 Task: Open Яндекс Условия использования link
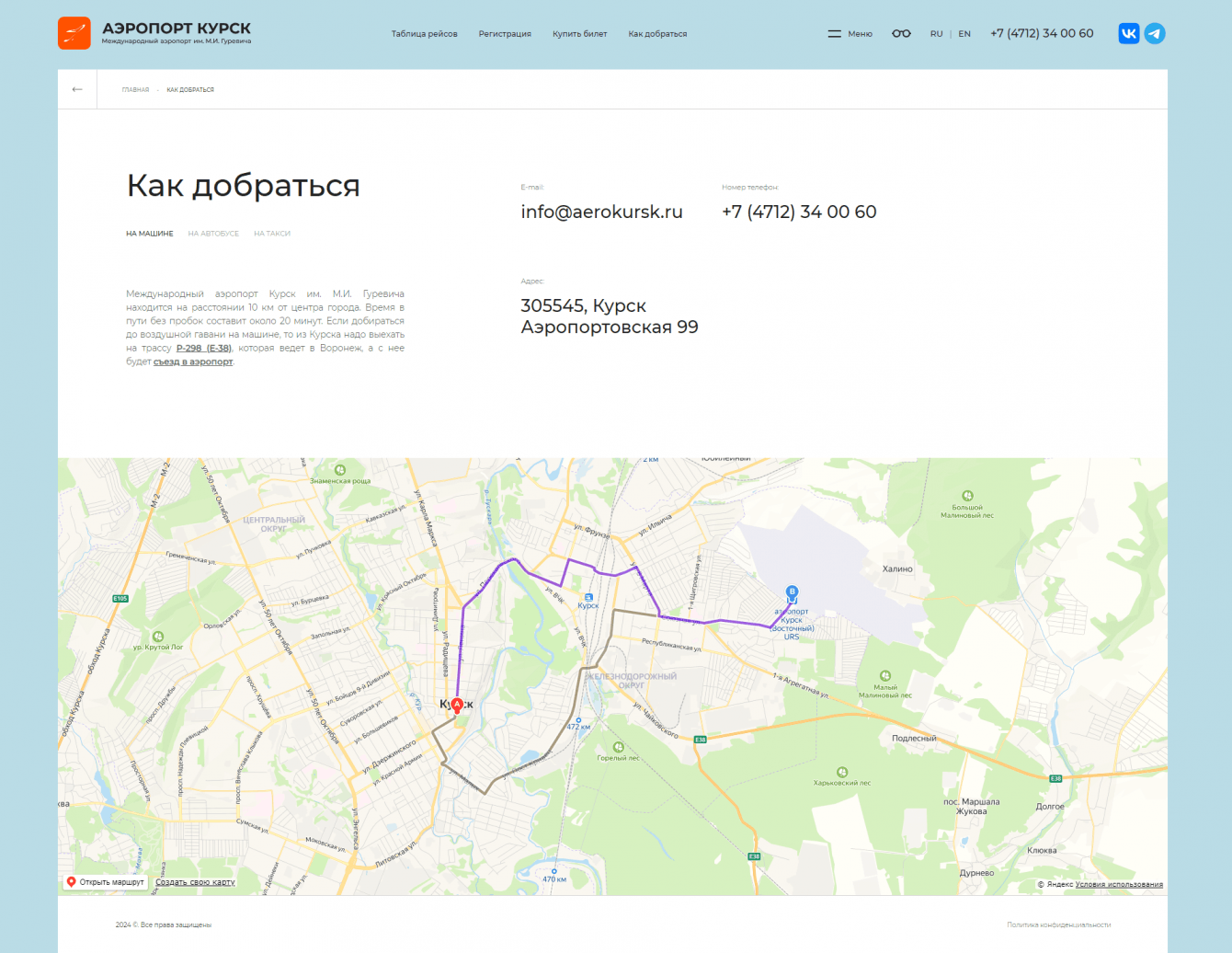pos(1119,885)
